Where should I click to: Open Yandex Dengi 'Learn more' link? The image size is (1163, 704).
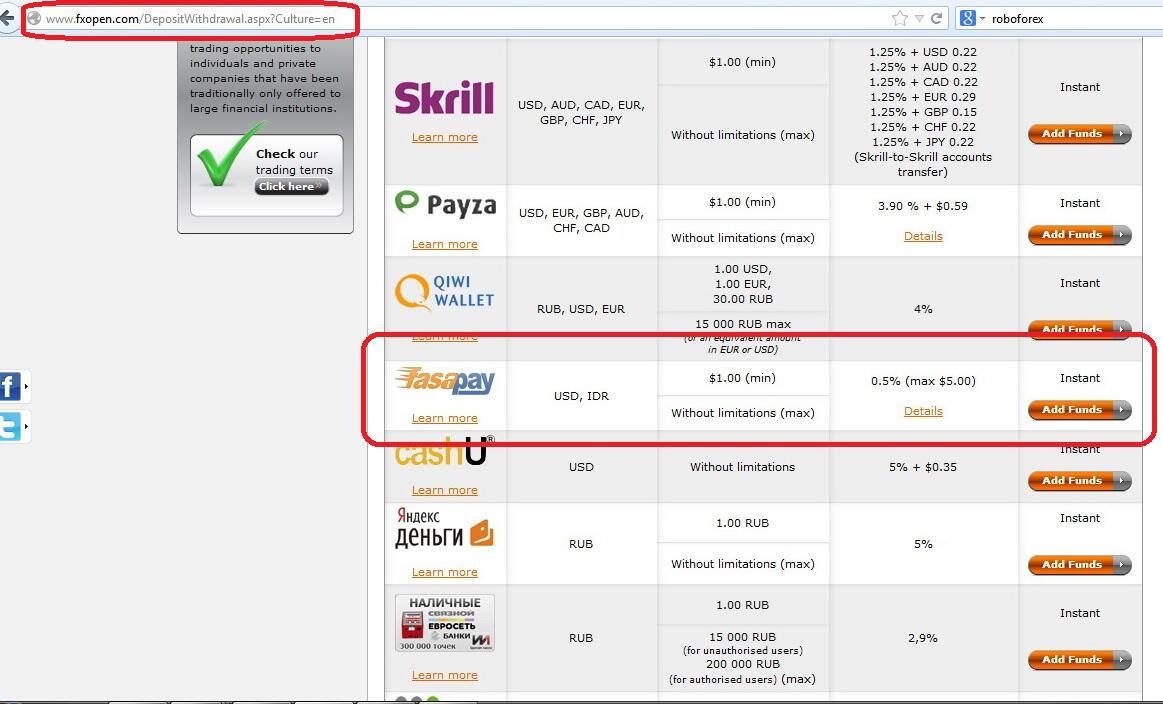click(444, 572)
